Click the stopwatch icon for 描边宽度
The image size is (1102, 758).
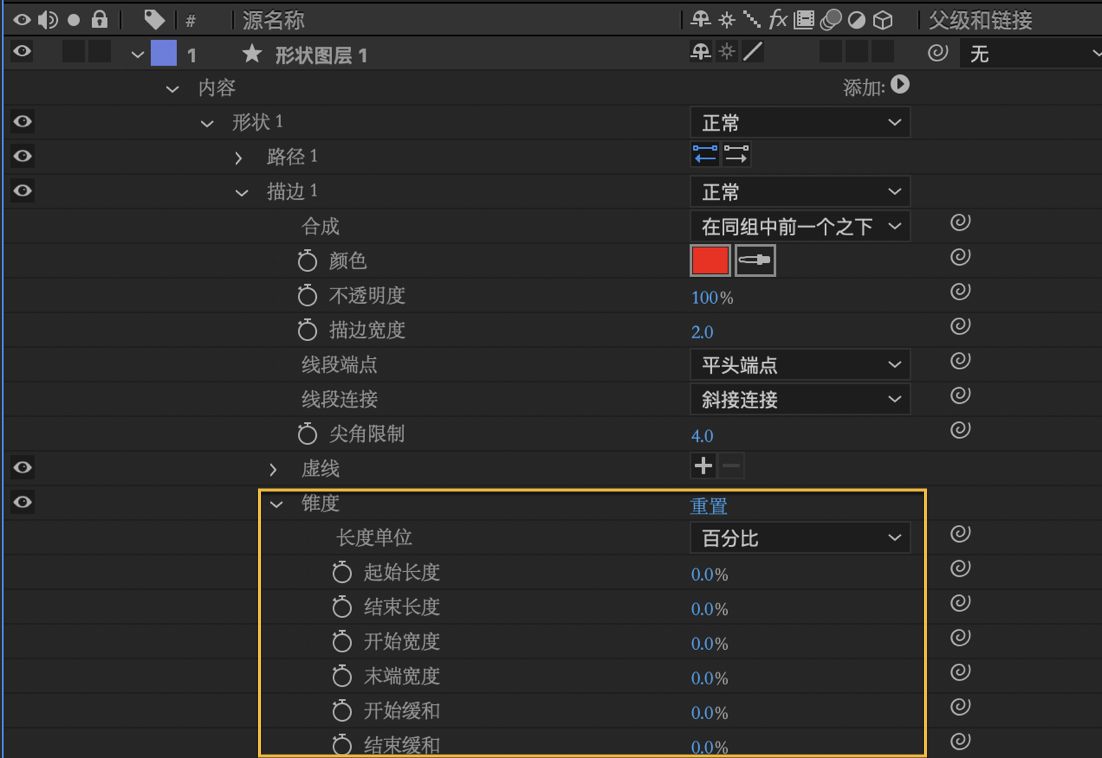(308, 330)
